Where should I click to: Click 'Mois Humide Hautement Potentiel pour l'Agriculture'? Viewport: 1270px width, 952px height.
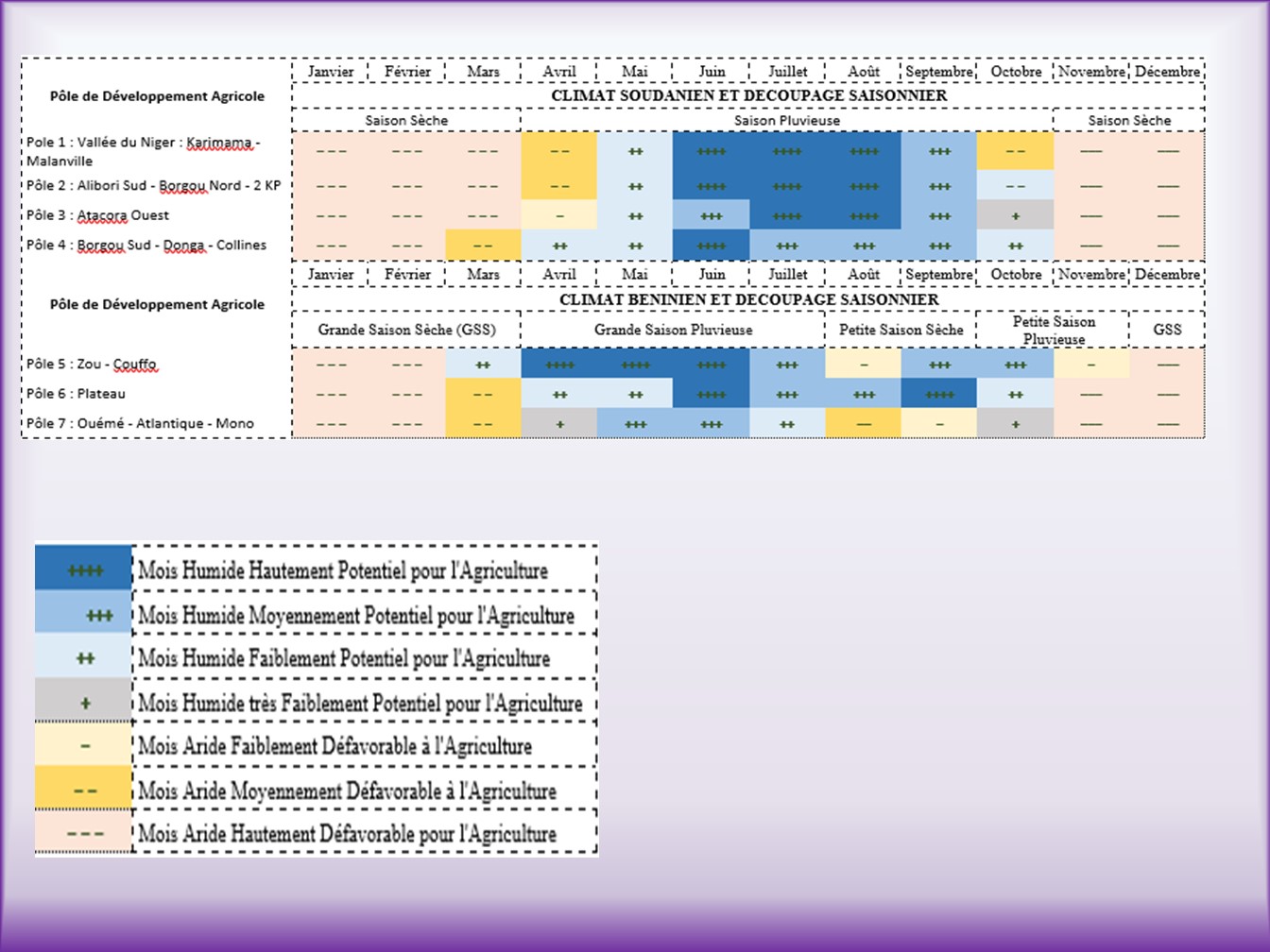pos(343,570)
